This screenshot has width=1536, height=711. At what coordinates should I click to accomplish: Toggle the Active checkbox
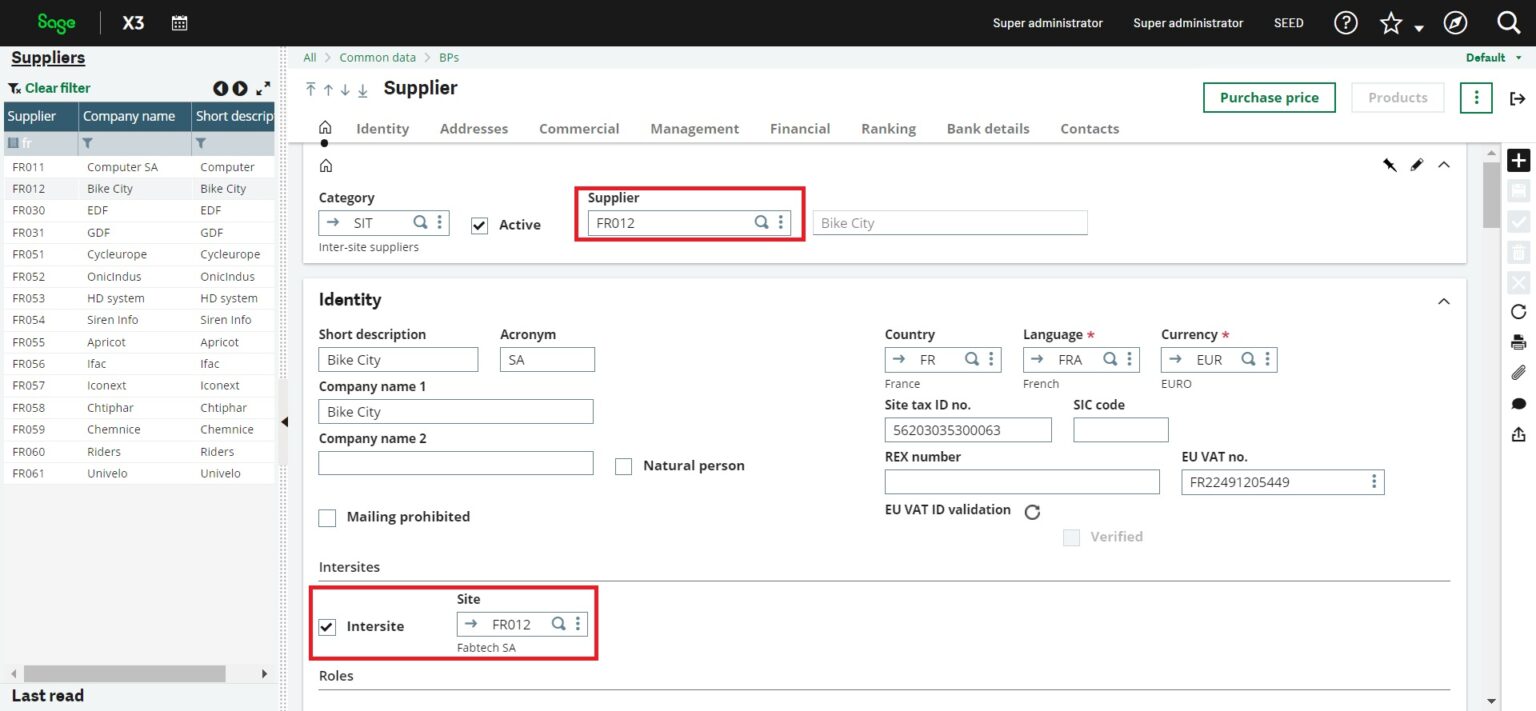coord(479,225)
